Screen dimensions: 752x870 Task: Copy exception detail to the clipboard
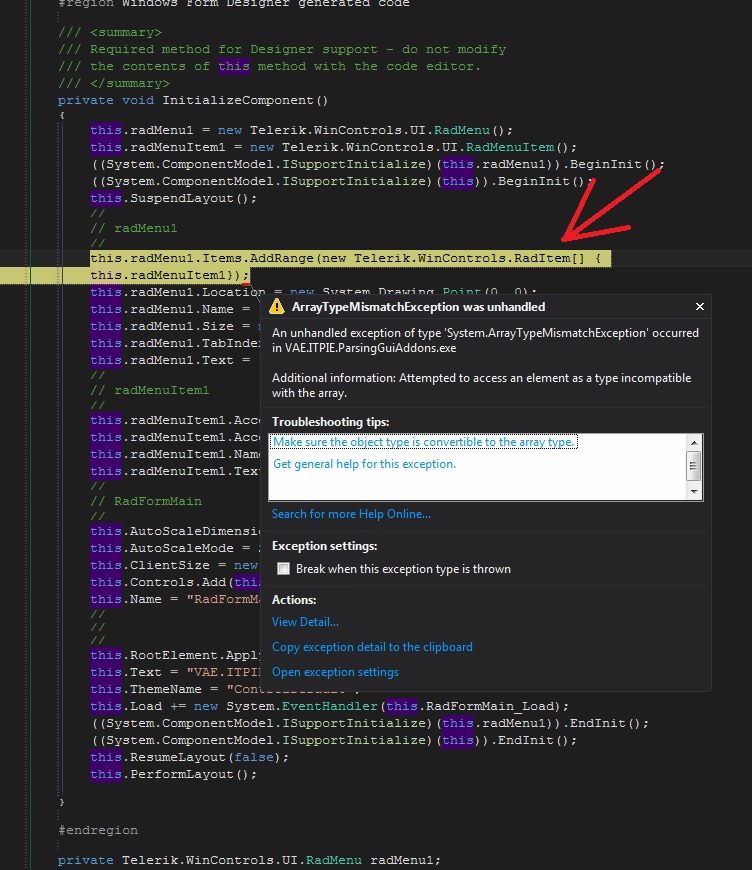372,647
